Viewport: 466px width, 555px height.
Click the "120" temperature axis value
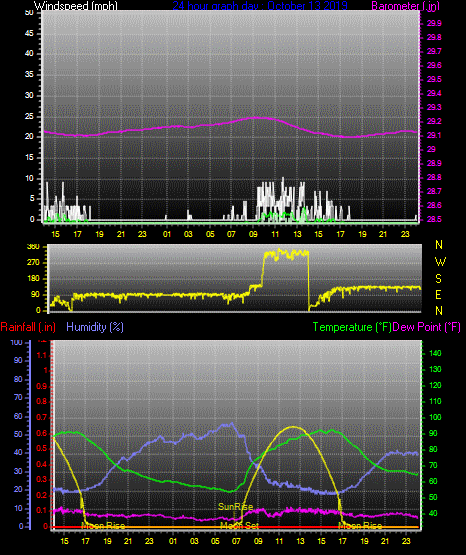coord(435,385)
